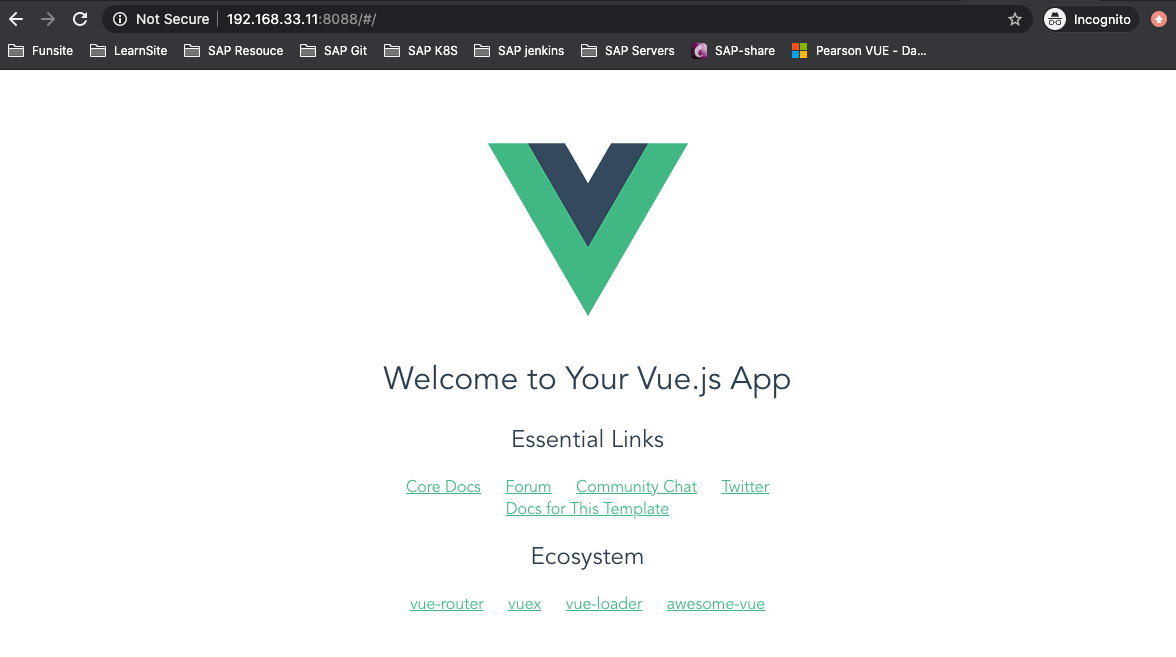Open the SAP jenkins bookmark folder
Viewport: 1176px width, 657px height.
[x=519, y=51]
